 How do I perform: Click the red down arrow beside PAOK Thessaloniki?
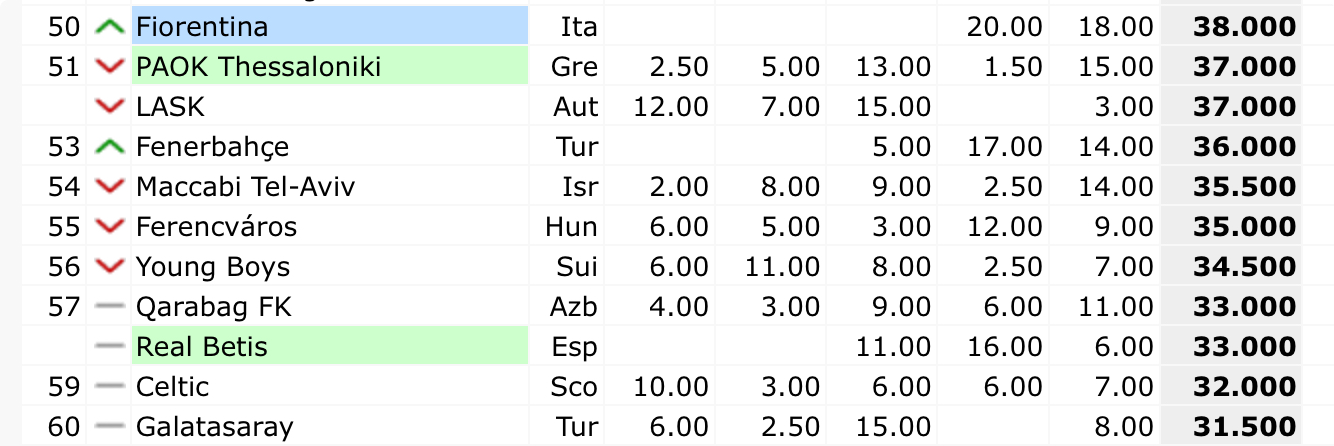coord(108,67)
